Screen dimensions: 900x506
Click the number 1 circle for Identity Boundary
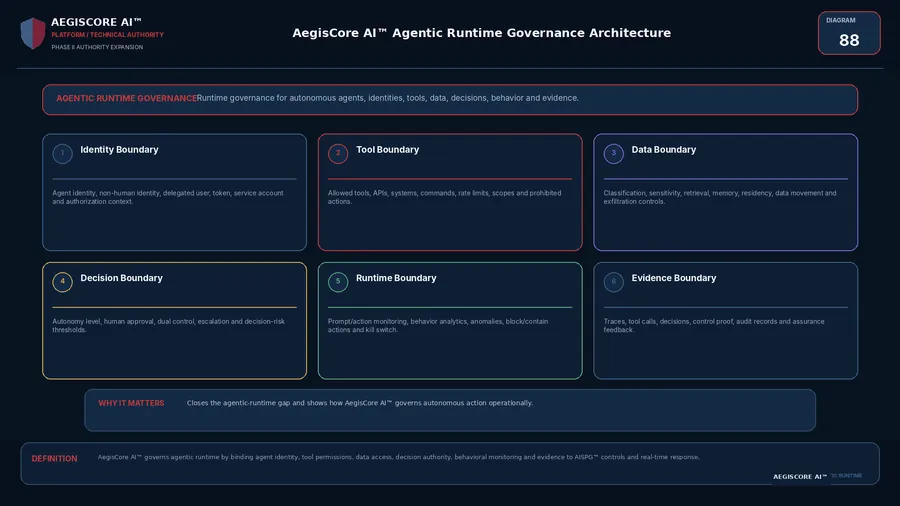point(63,153)
